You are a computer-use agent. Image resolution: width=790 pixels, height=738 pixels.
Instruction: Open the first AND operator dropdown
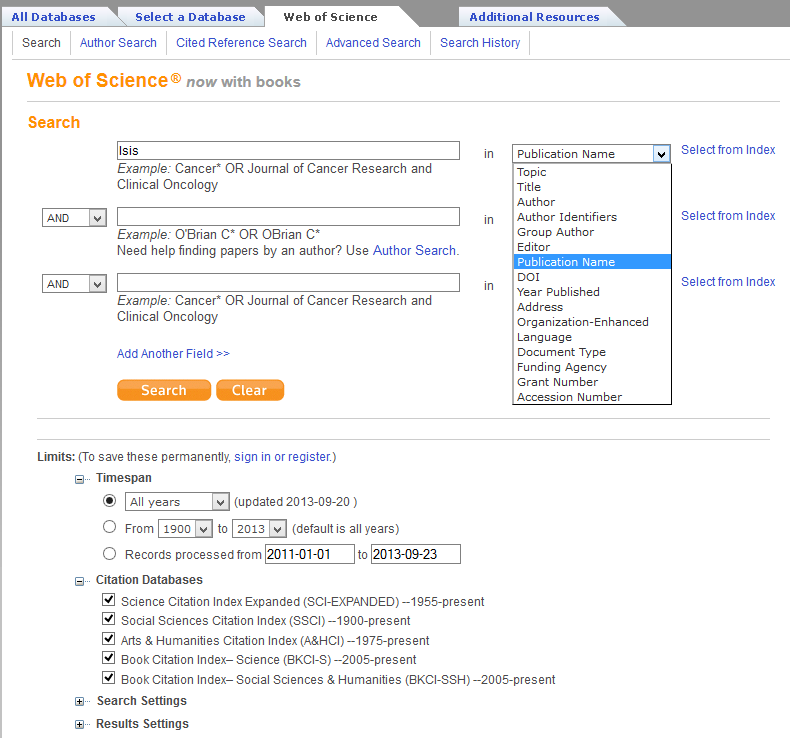[74, 218]
